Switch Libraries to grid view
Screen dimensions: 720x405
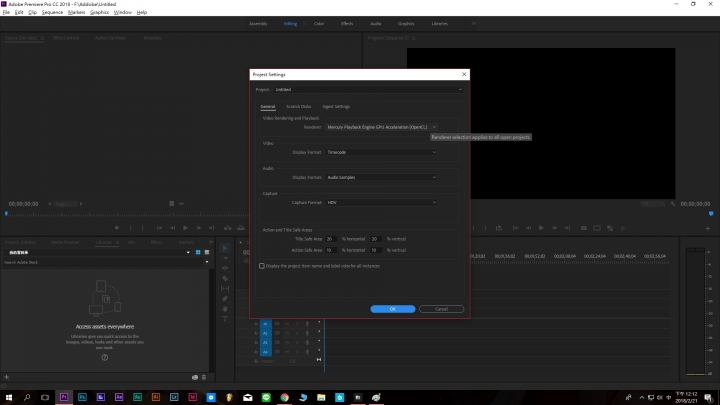tap(198, 252)
